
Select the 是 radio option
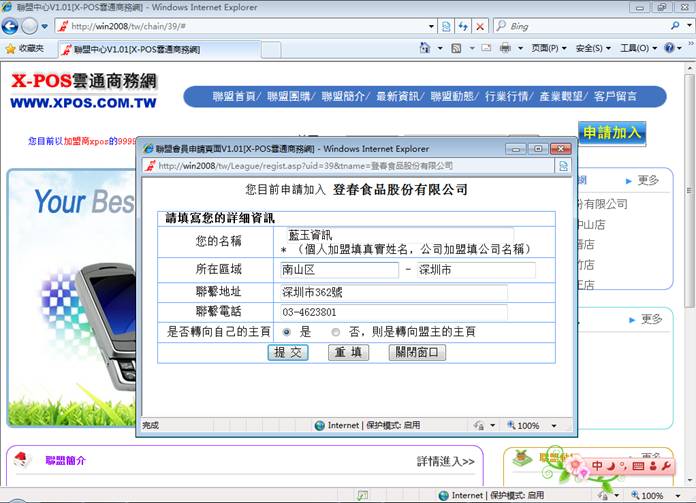pos(287,332)
